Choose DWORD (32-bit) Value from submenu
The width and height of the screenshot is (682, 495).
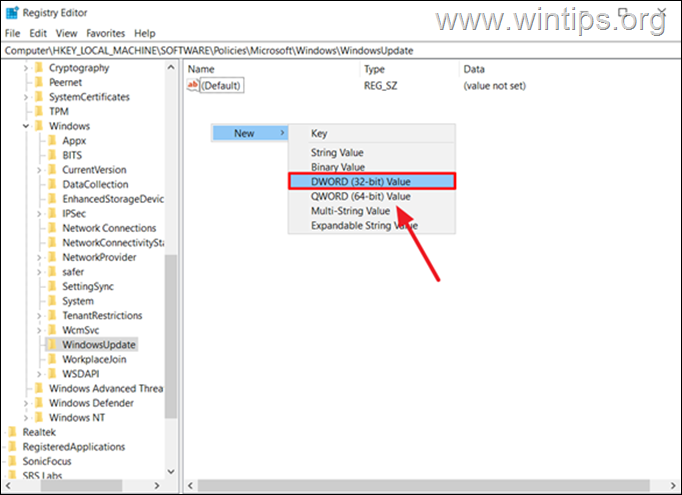(x=372, y=181)
